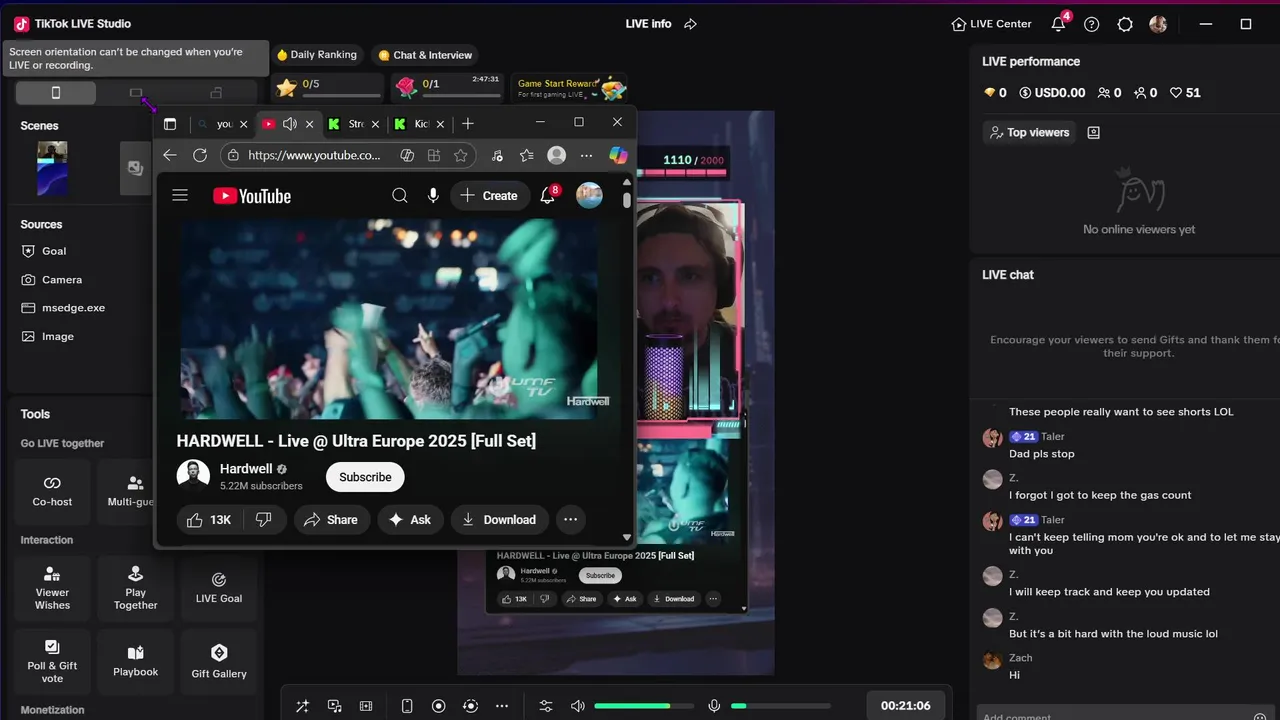Start a Co-host session

(x=52, y=491)
